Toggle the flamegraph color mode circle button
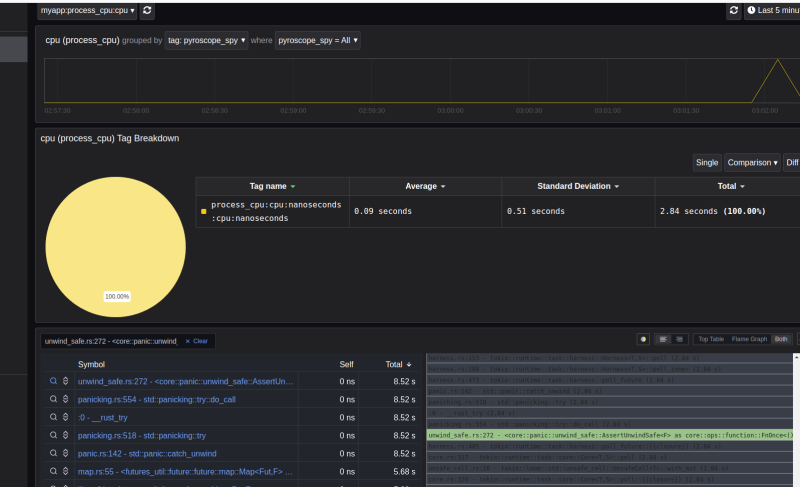The width and height of the screenshot is (800, 487). pos(643,340)
